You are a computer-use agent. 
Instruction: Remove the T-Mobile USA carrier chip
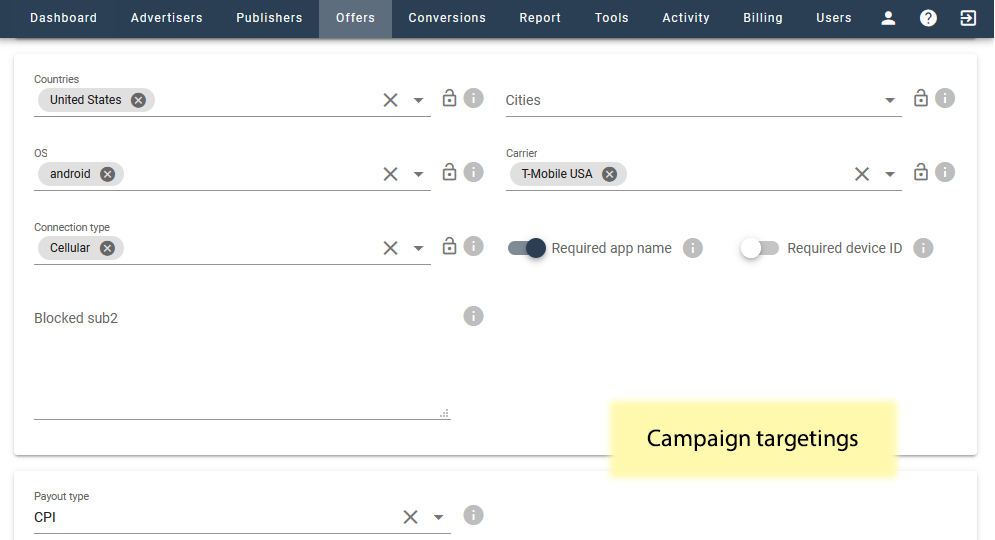click(609, 175)
